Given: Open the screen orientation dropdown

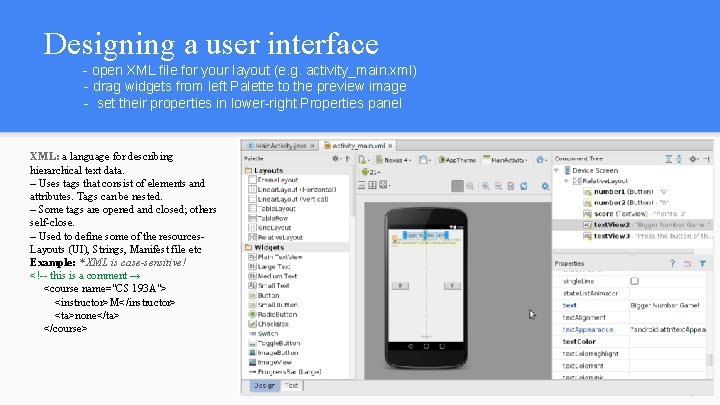Looking at the screenshot, I should coord(424,160).
